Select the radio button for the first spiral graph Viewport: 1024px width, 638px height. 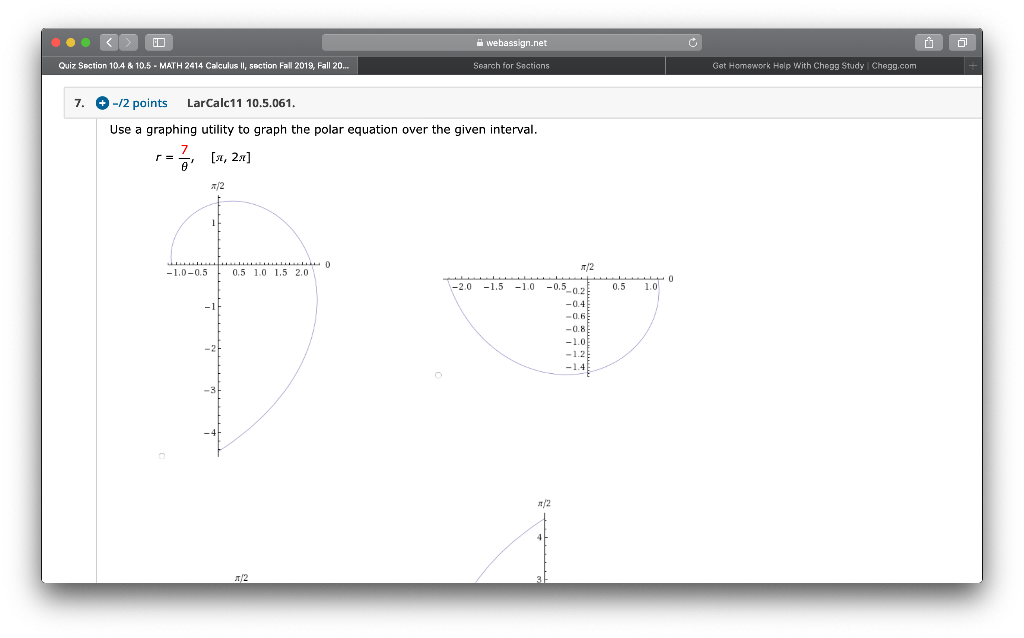point(162,454)
